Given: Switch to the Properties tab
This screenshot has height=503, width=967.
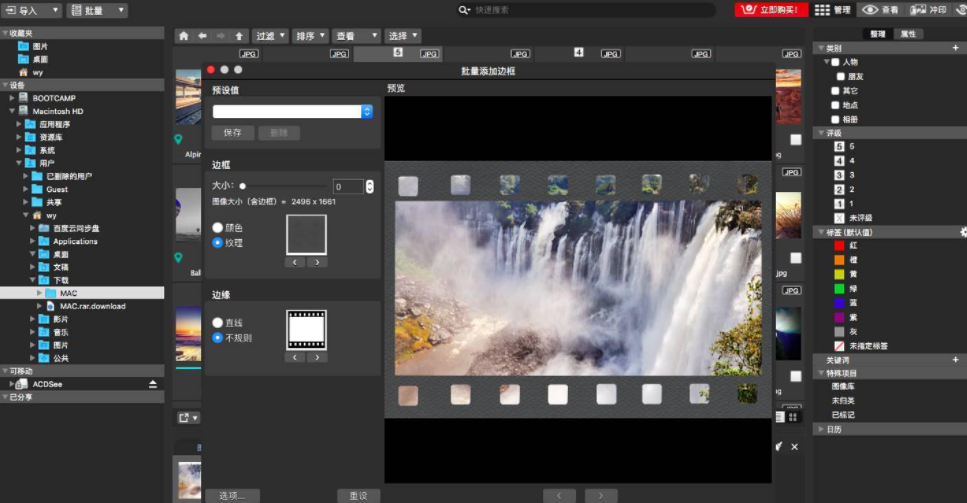Looking at the screenshot, I should point(908,34).
